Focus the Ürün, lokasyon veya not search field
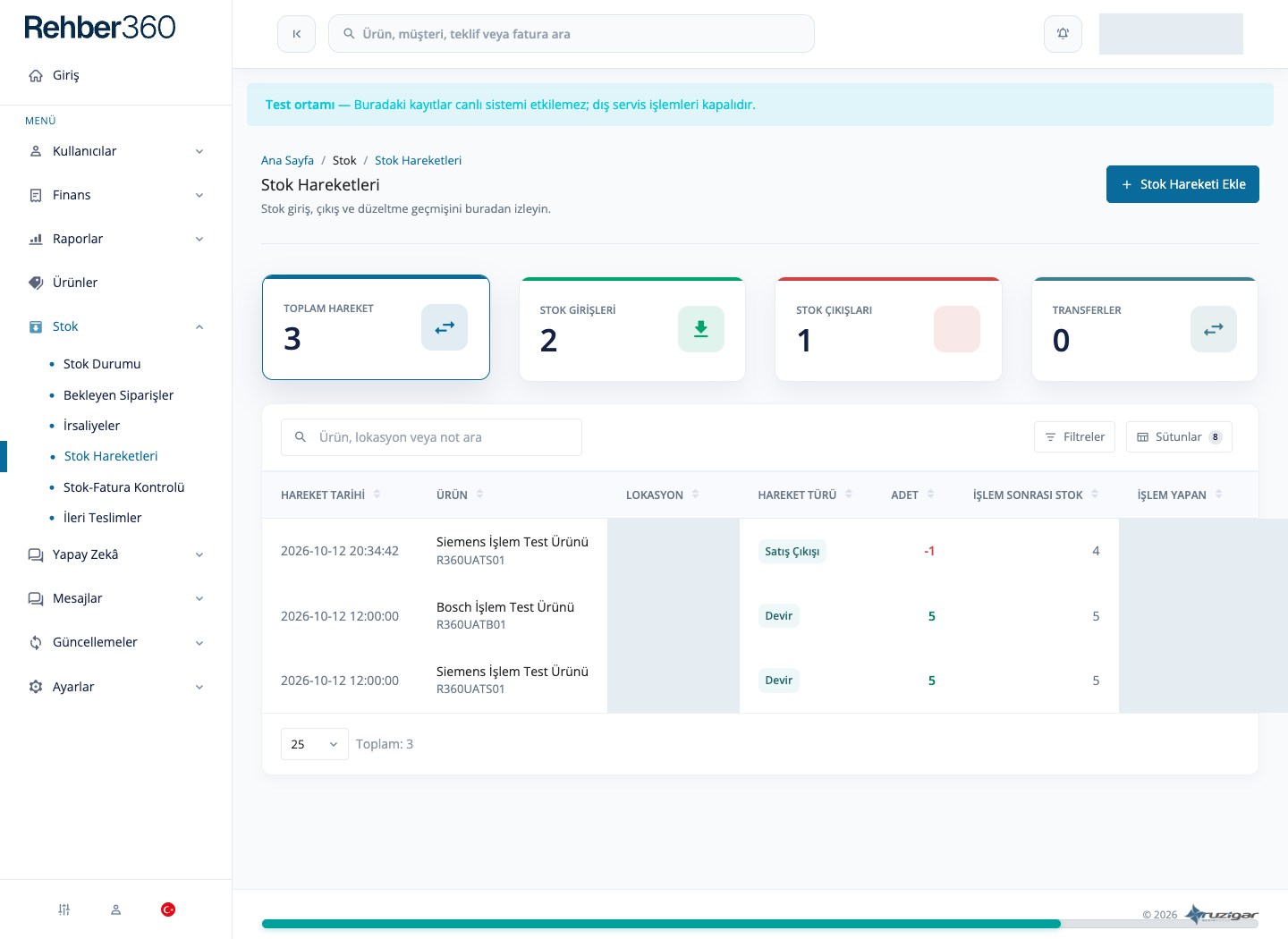 pyautogui.click(x=431, y=437)
